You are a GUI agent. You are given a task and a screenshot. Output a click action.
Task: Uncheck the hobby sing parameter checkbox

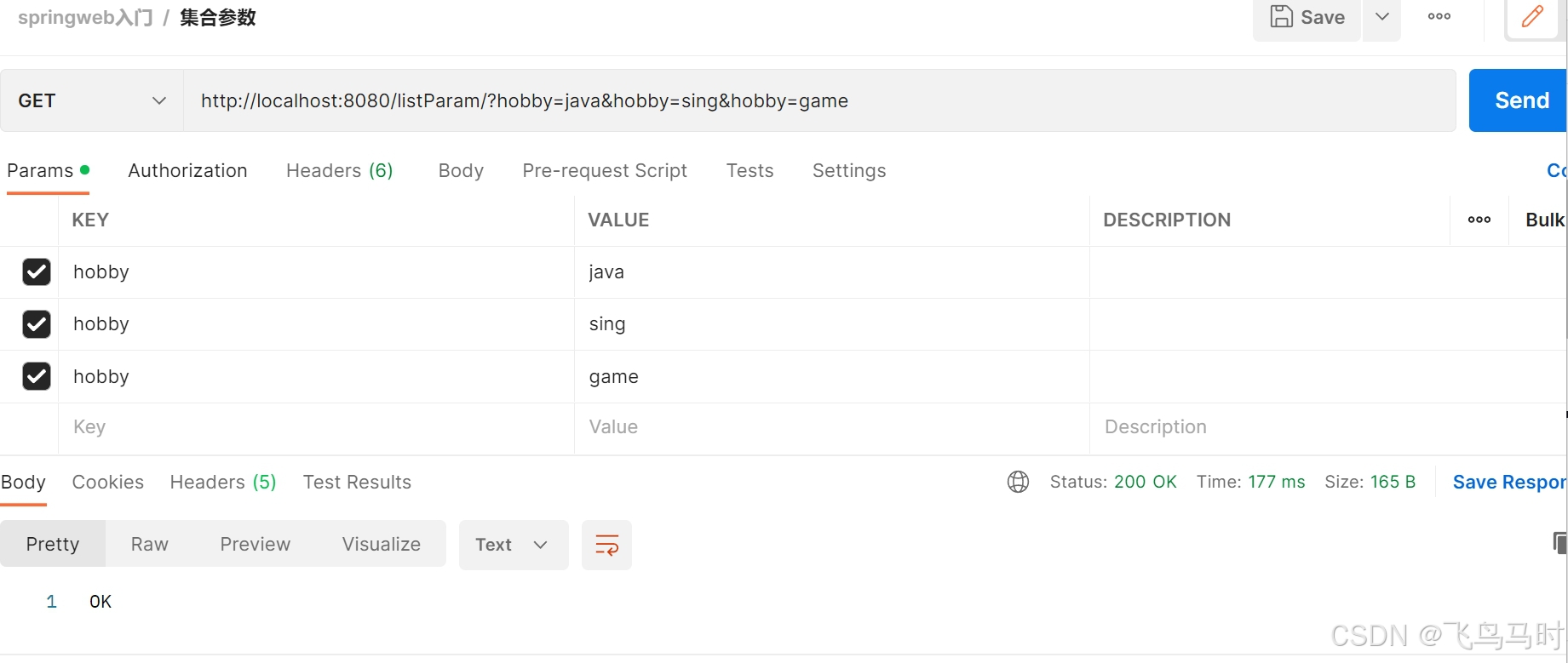coord(37,324)
